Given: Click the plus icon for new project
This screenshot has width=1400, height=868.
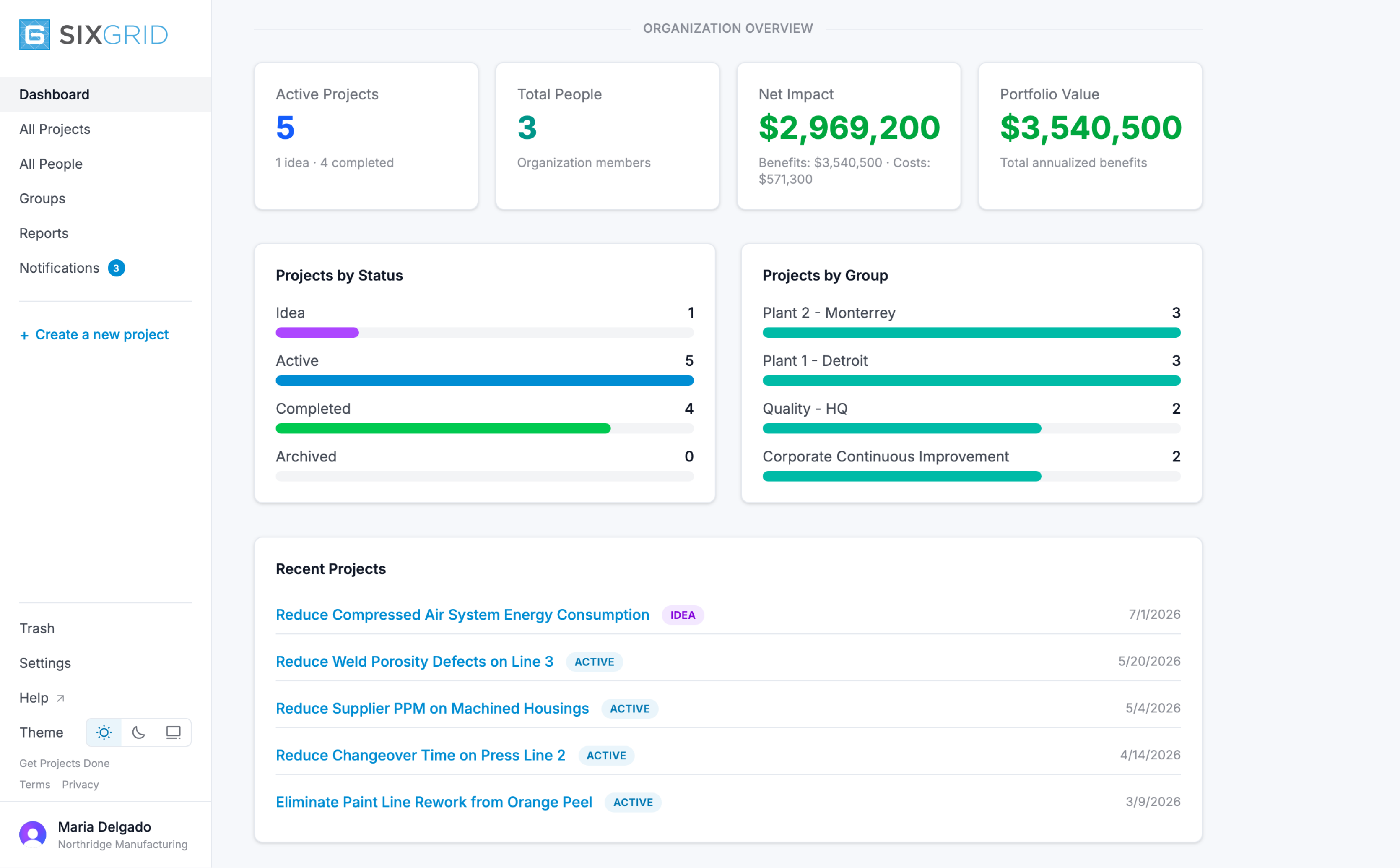Looking at the screenshot, I should click(x=24, y=335).
